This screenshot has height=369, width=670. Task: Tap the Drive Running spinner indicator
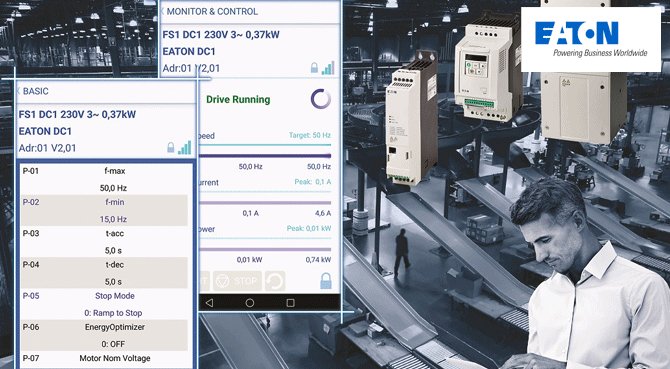[x=320, y=99]
